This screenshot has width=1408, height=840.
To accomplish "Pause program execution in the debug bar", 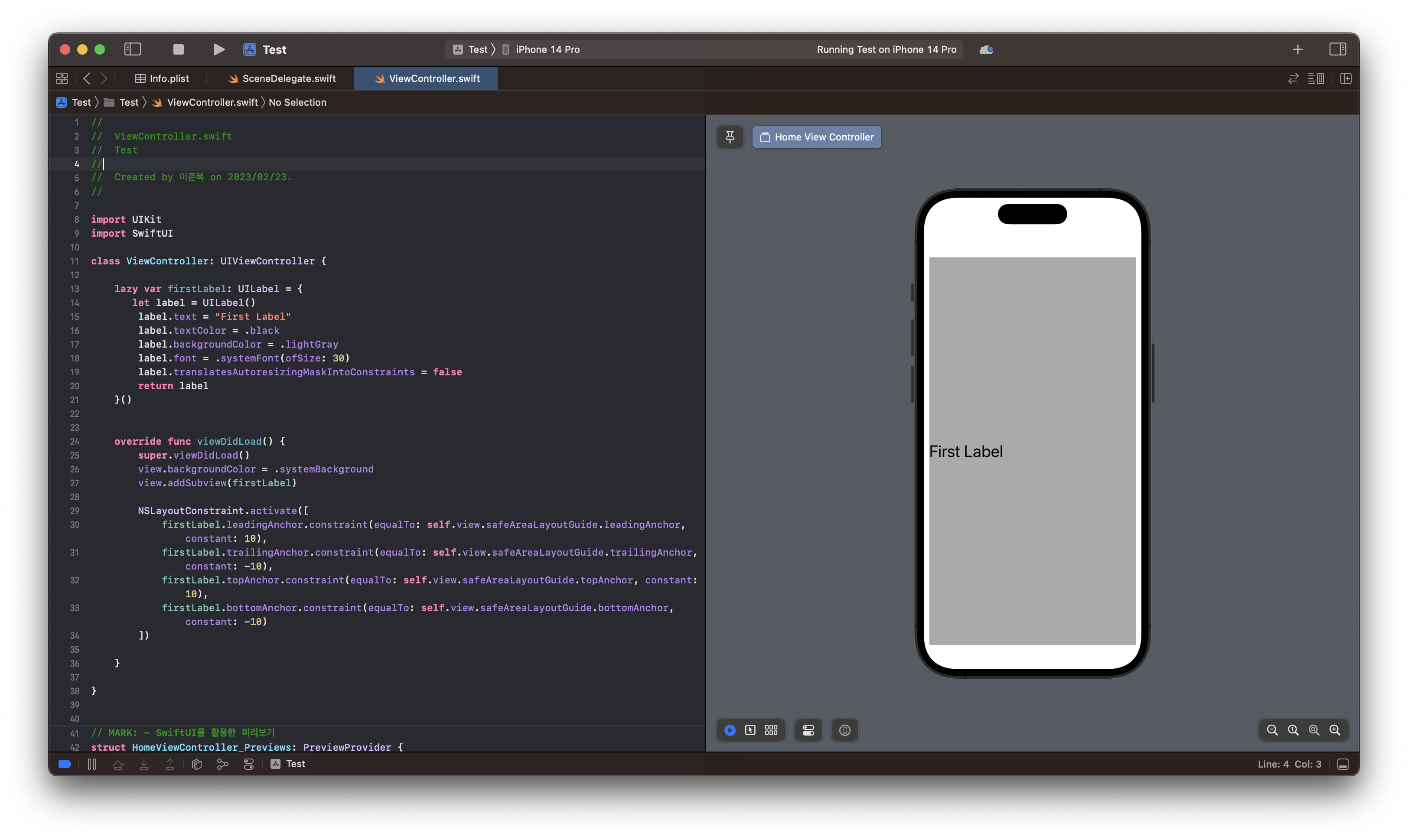I will 92,764.
